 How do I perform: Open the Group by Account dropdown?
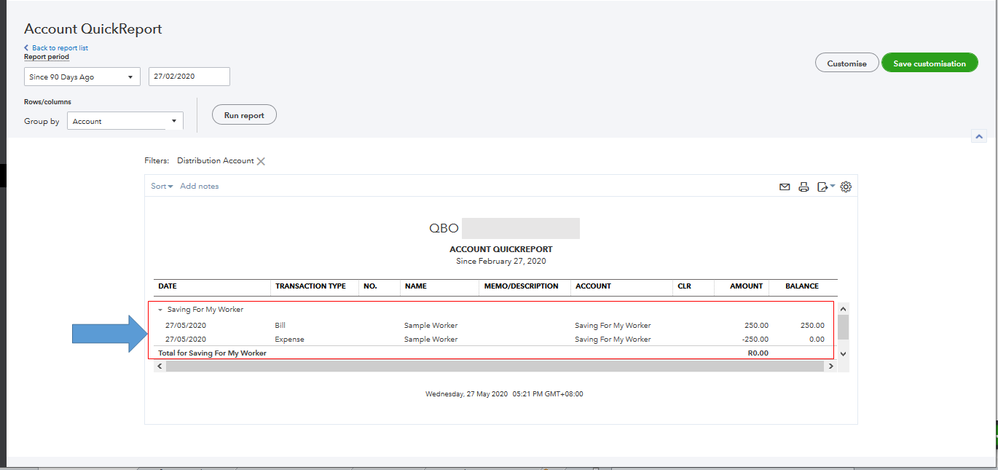pos(125,121)
